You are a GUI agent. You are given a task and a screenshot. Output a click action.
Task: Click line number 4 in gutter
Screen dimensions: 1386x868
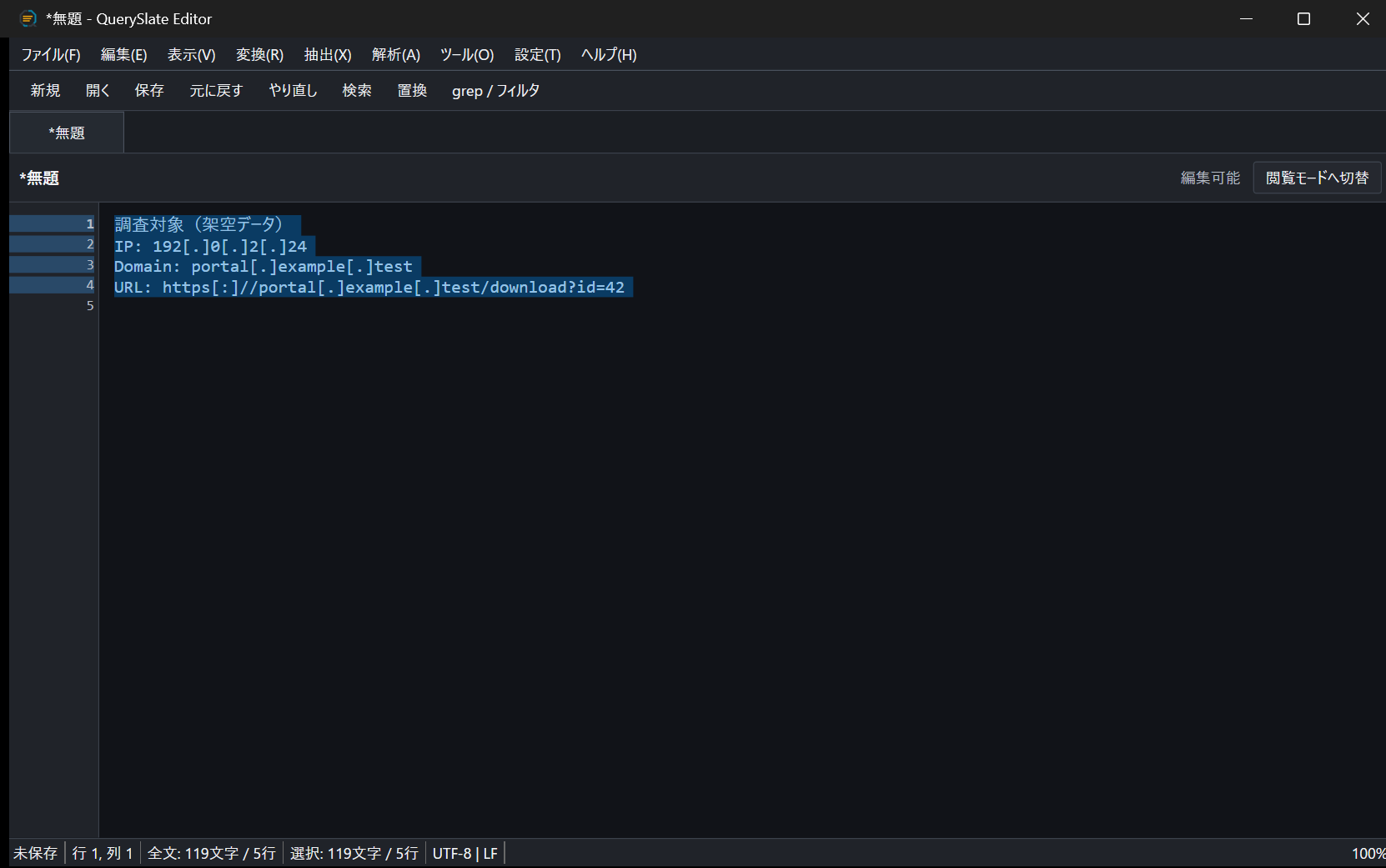pos(90,285)
